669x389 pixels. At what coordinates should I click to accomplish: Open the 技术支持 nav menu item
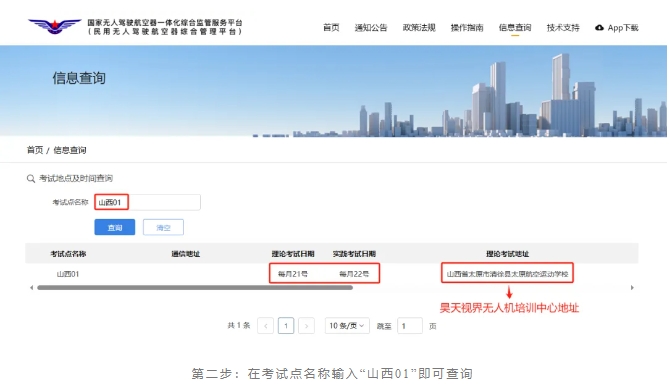(563, 28)
